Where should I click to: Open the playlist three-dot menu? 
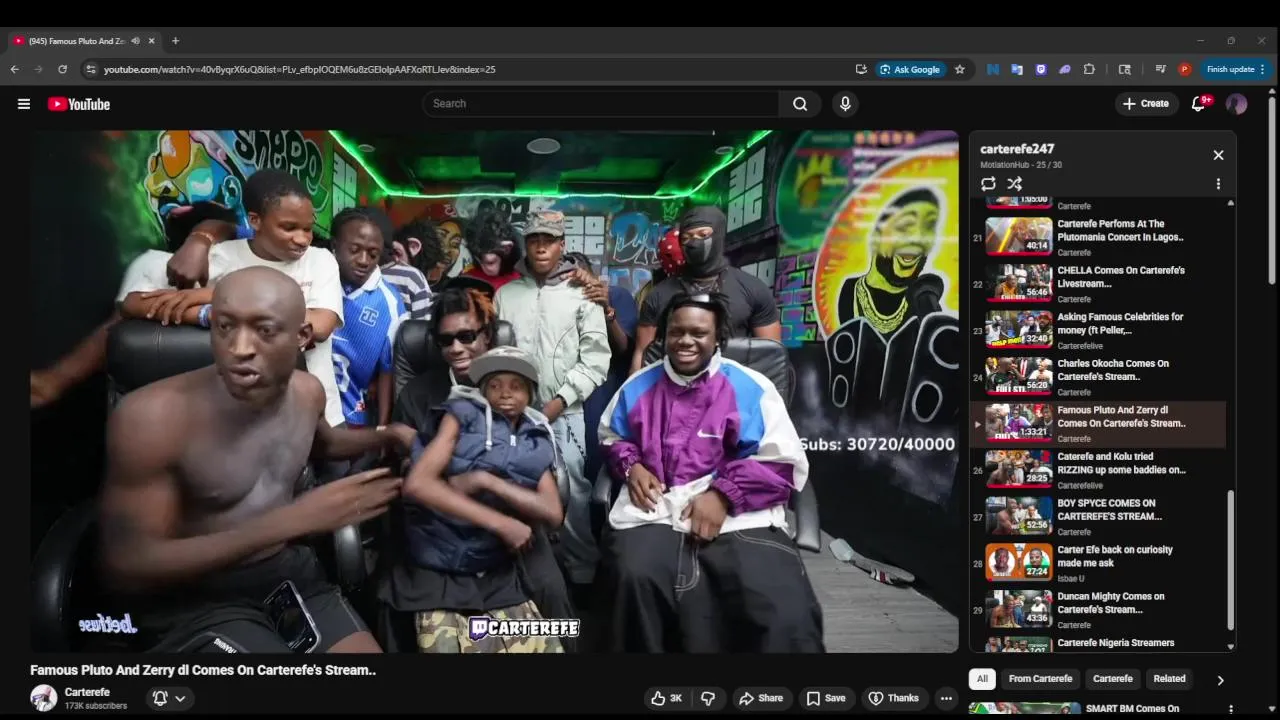1218,184
